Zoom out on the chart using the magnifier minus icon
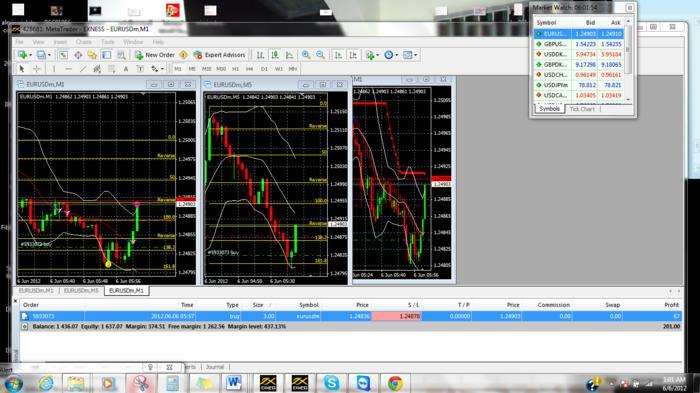700x393 pixels. [x=321, y=55]
